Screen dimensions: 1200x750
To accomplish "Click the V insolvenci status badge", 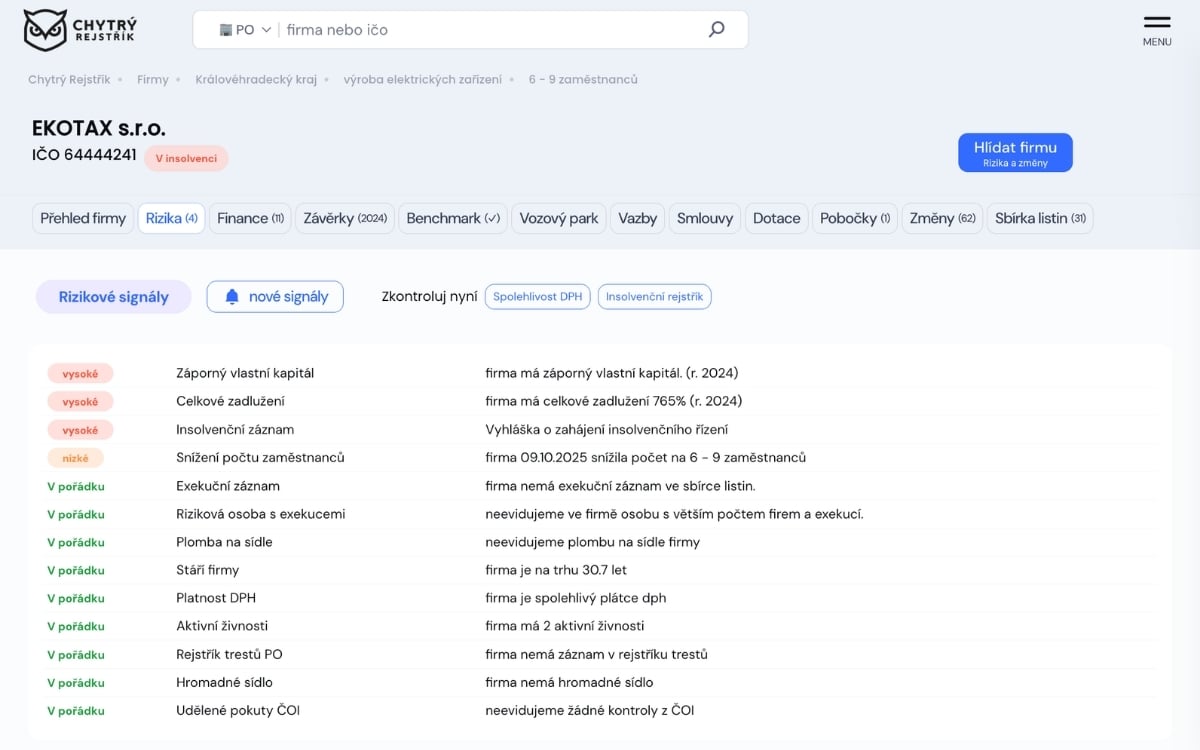I will point(186,158).
